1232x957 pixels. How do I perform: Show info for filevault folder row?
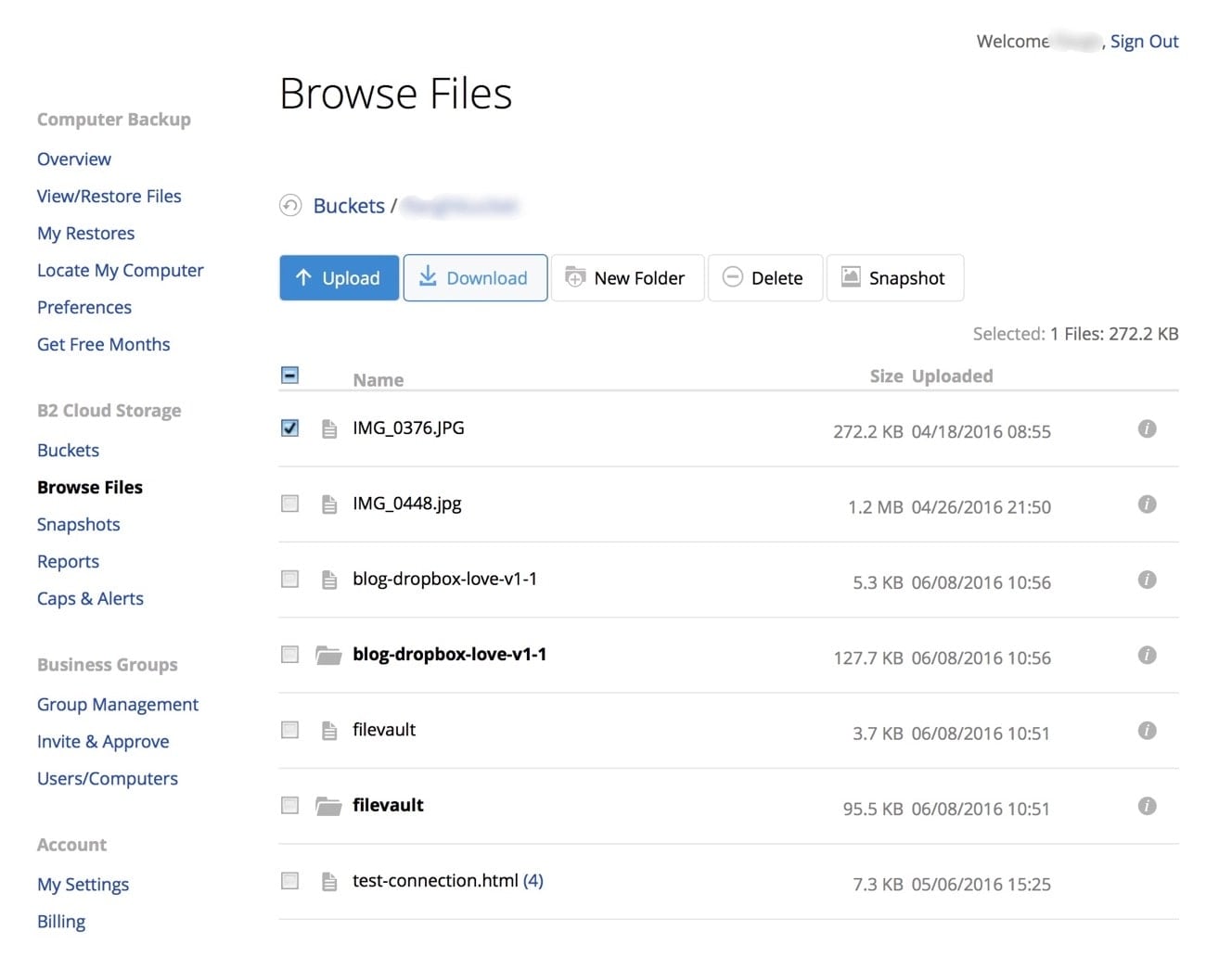click(1147, 806)
